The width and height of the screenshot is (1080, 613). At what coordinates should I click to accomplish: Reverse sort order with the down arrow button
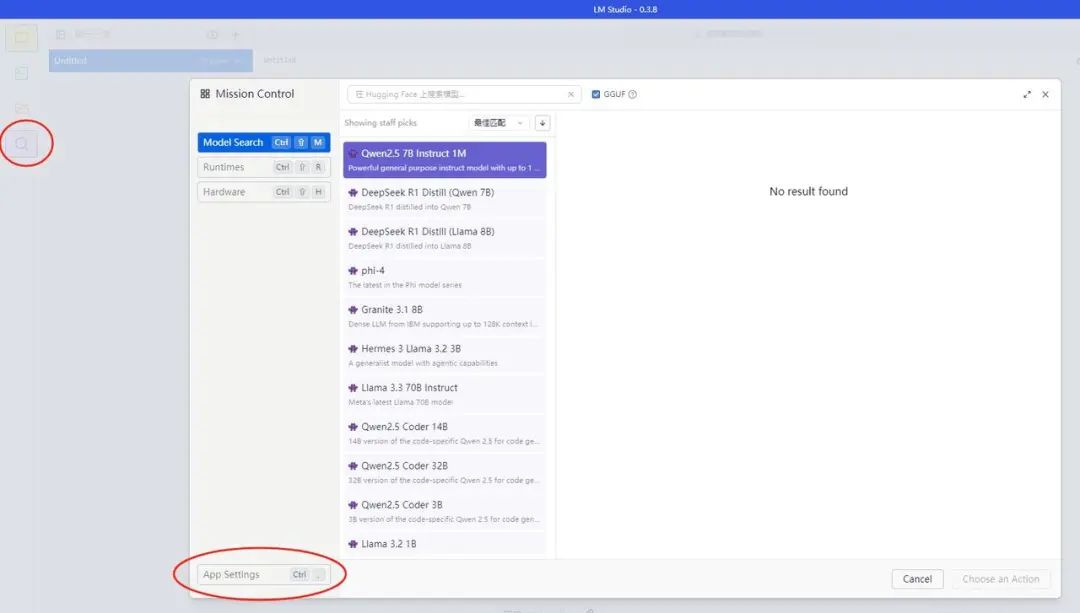[543, 123]
